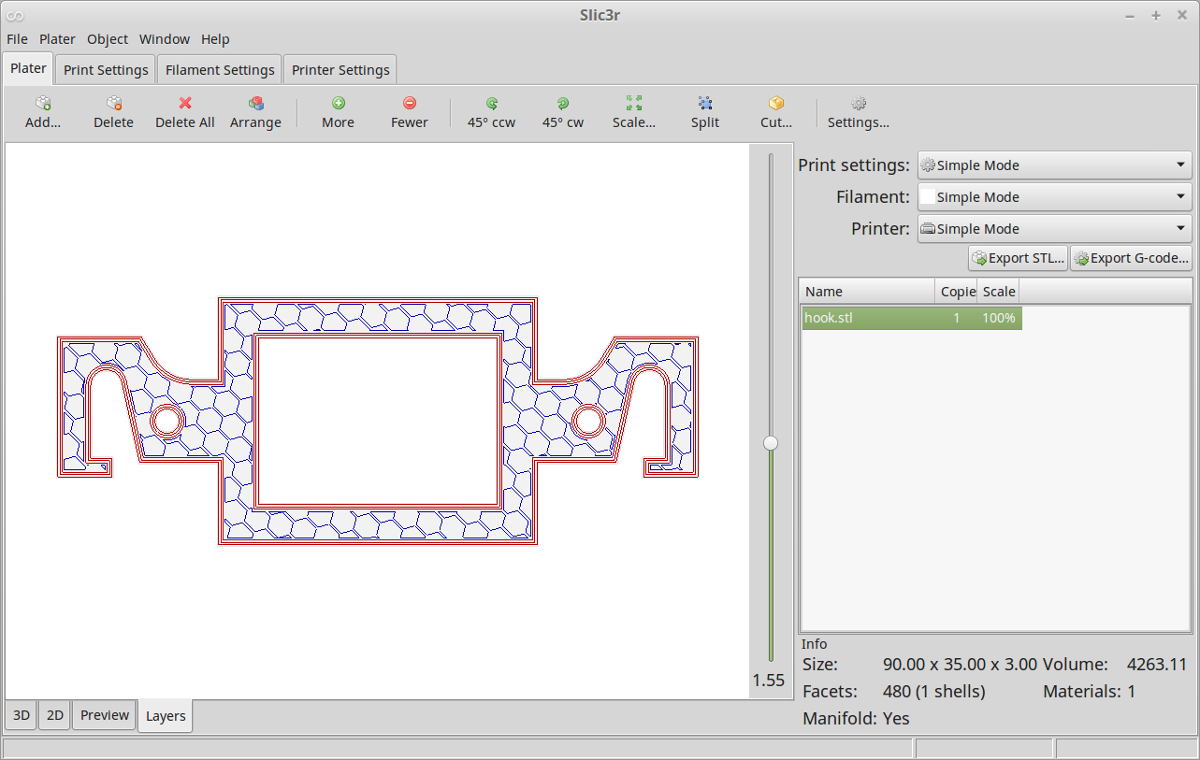
Task: Select the Plater tab
Action: pos(29,68)
